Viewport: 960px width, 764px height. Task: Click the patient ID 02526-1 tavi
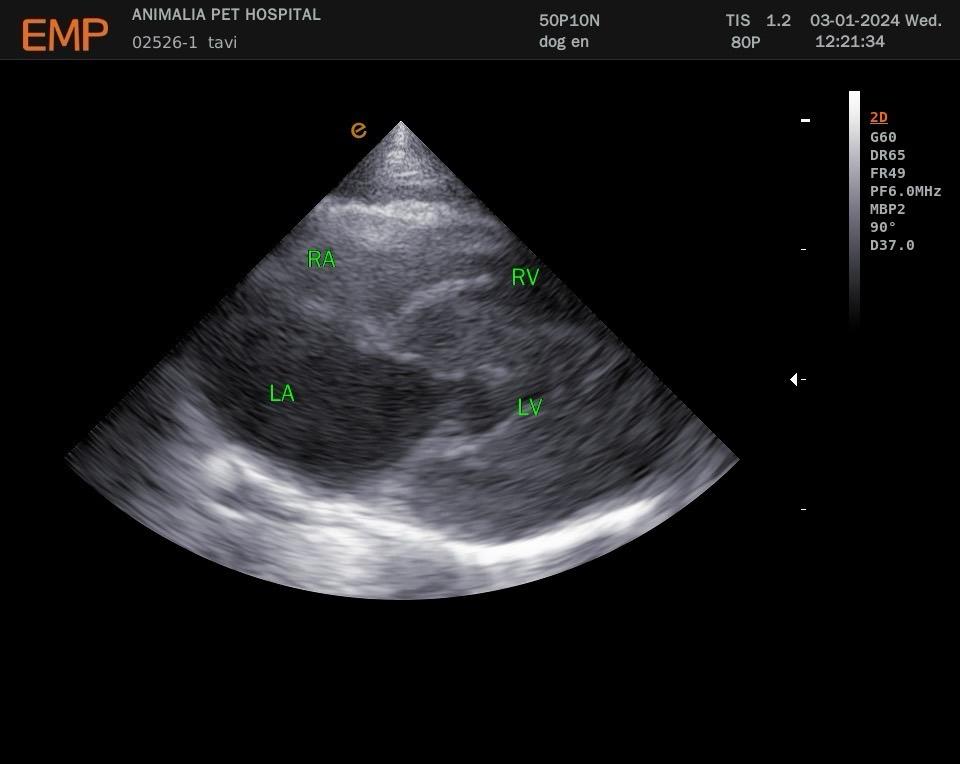coord(184,42)
